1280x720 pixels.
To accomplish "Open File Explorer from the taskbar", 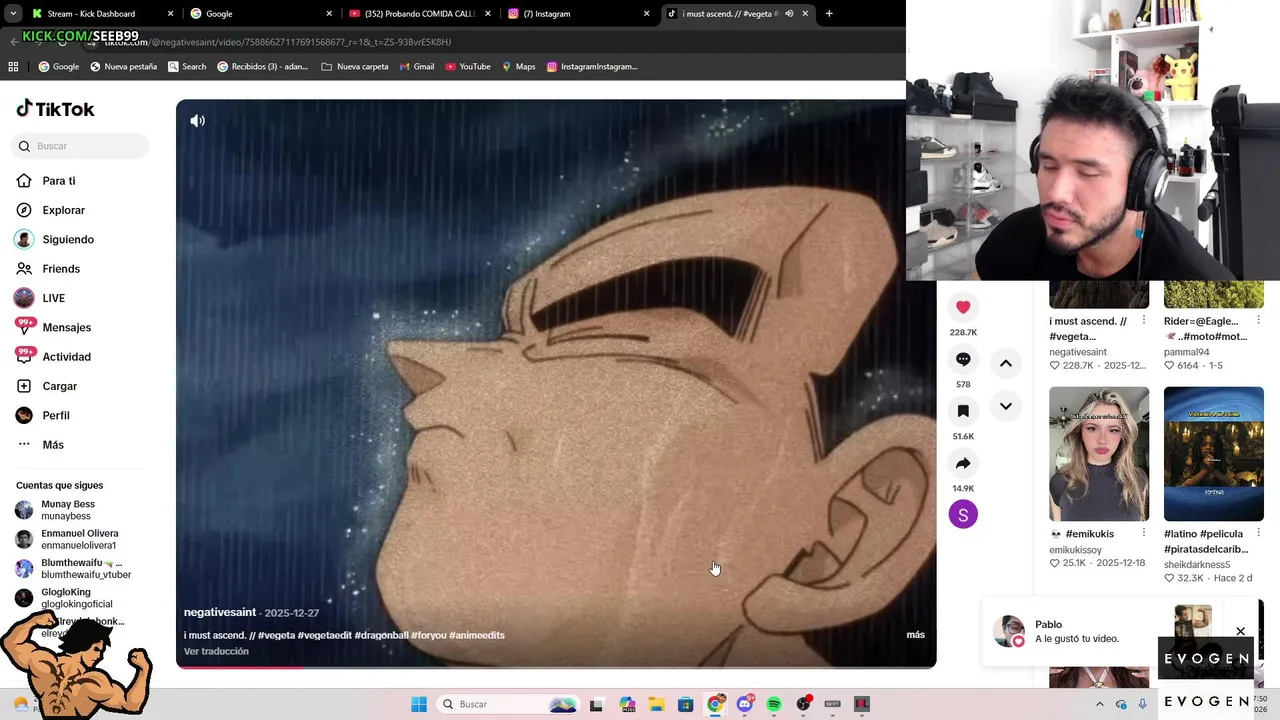I will (656, 704).
